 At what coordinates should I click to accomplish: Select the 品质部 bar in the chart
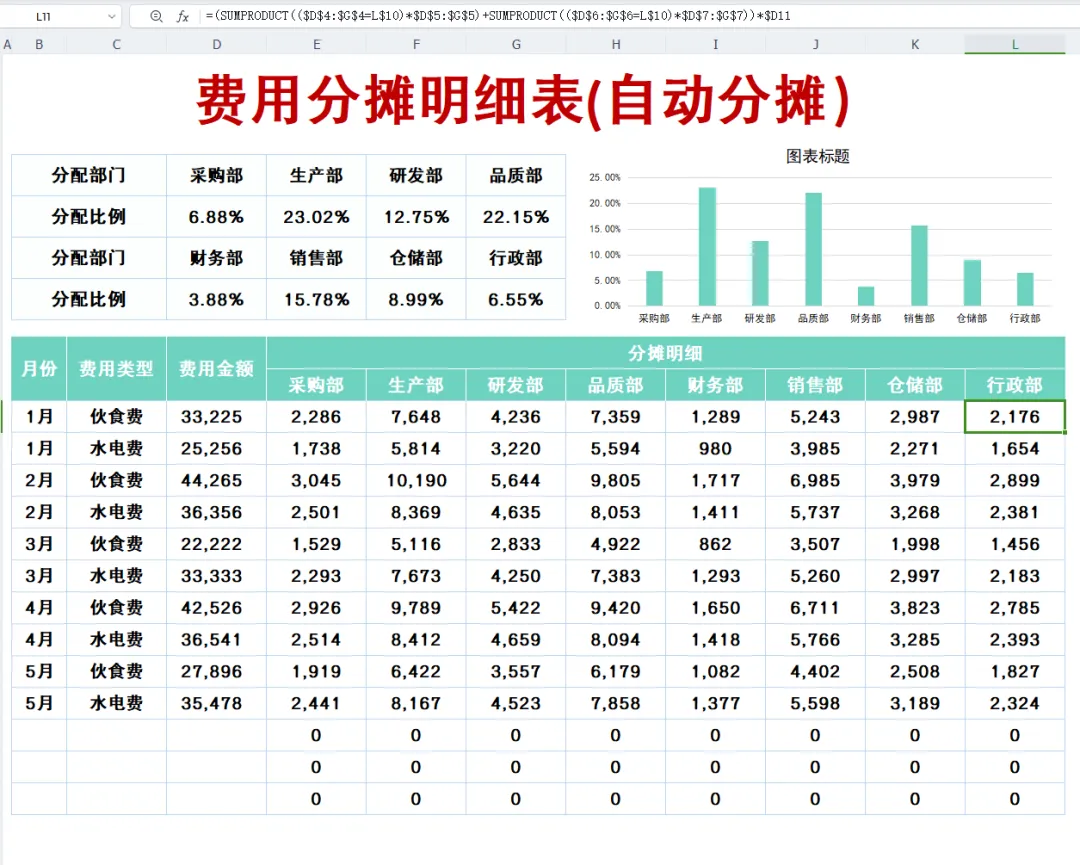pyautogui.click(x=813, y=249)
